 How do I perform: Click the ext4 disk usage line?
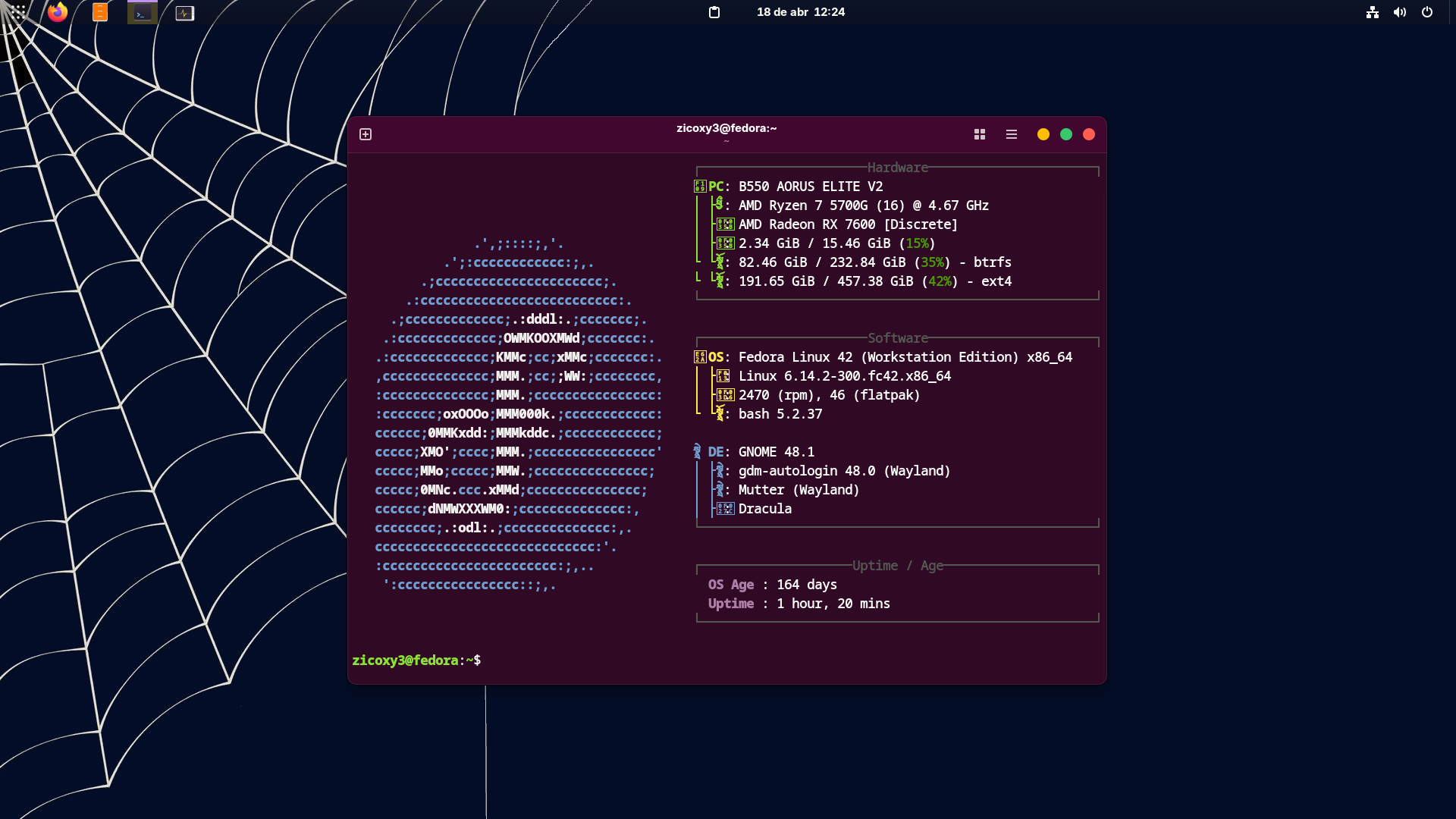click(875, 281)
